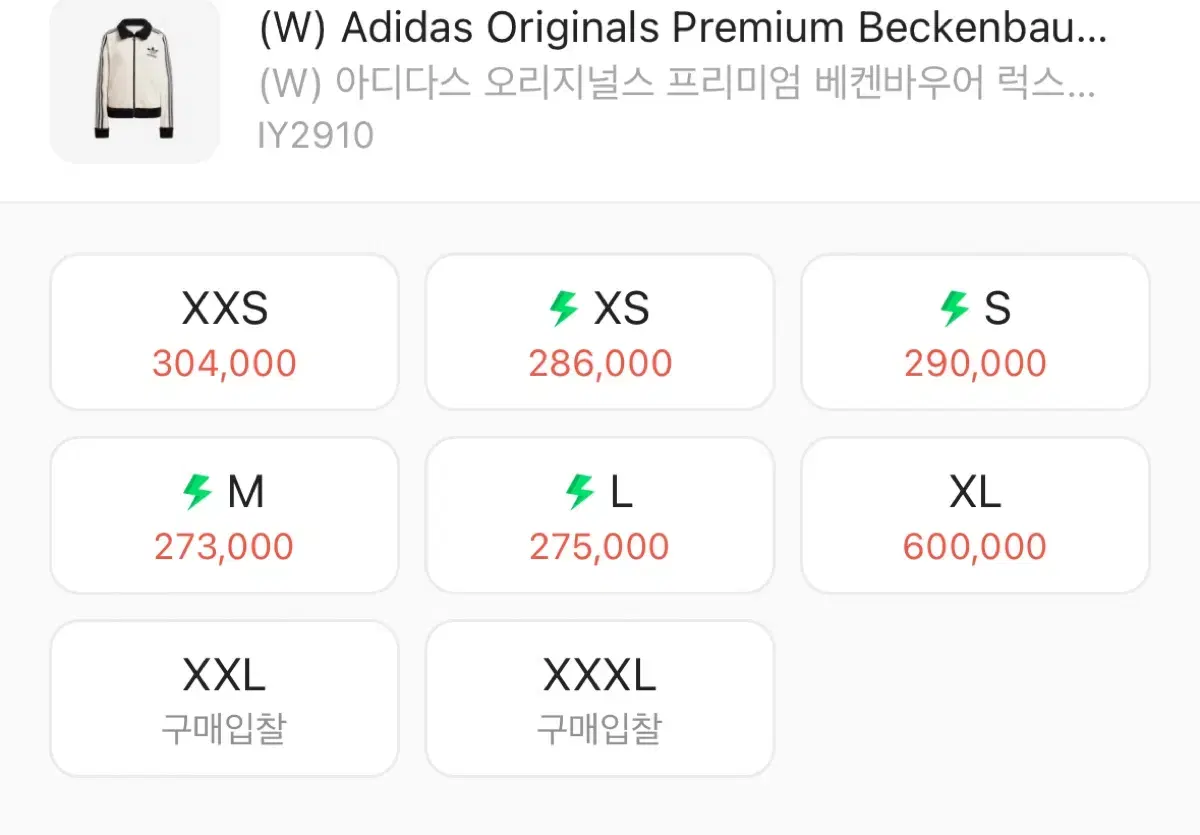Choose the L size tile
This screenshot has width=1200, height=835.
[600, 515]
